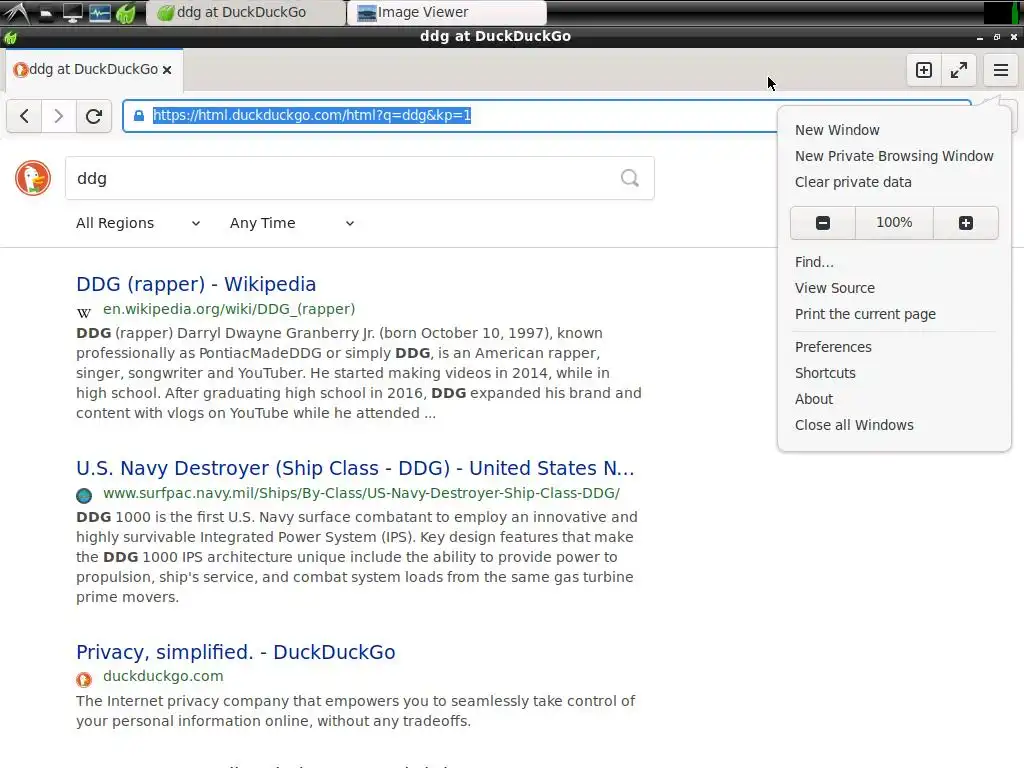The width and height of the screenshot is (1024, 768).
Task: Click the padlock icon in address bar
Action: [138, 116]
